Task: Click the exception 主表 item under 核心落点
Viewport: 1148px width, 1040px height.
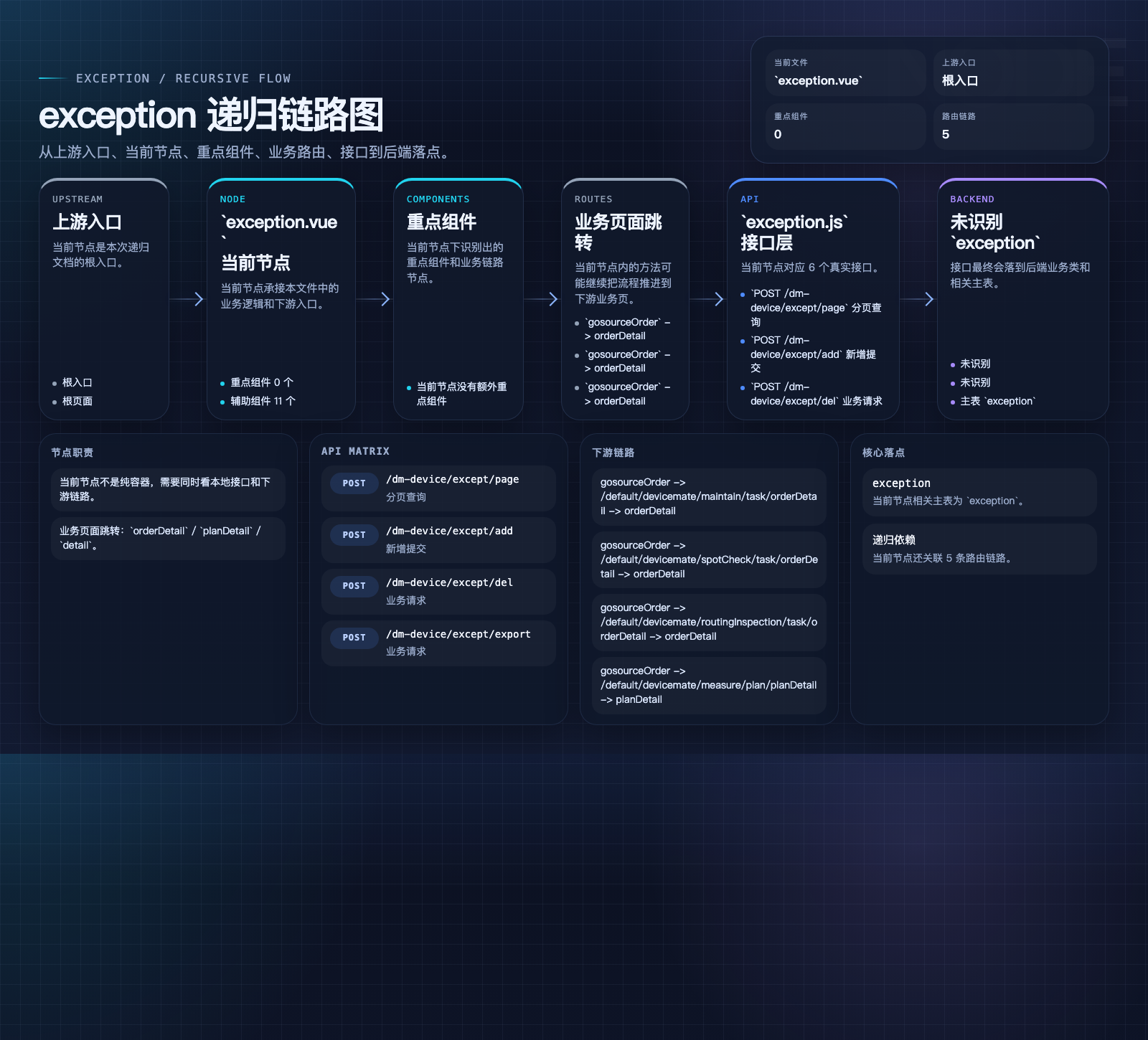Action: click(x=979, y=492)
